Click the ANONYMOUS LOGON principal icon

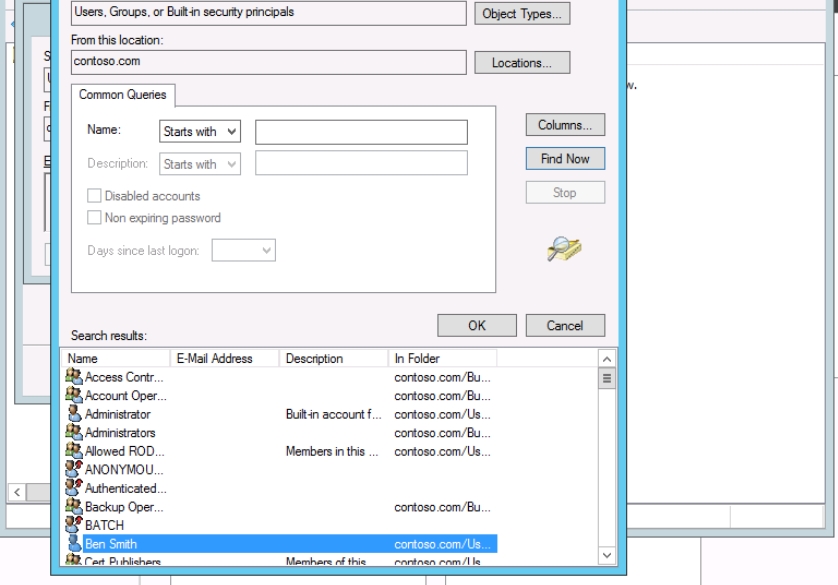74,470
